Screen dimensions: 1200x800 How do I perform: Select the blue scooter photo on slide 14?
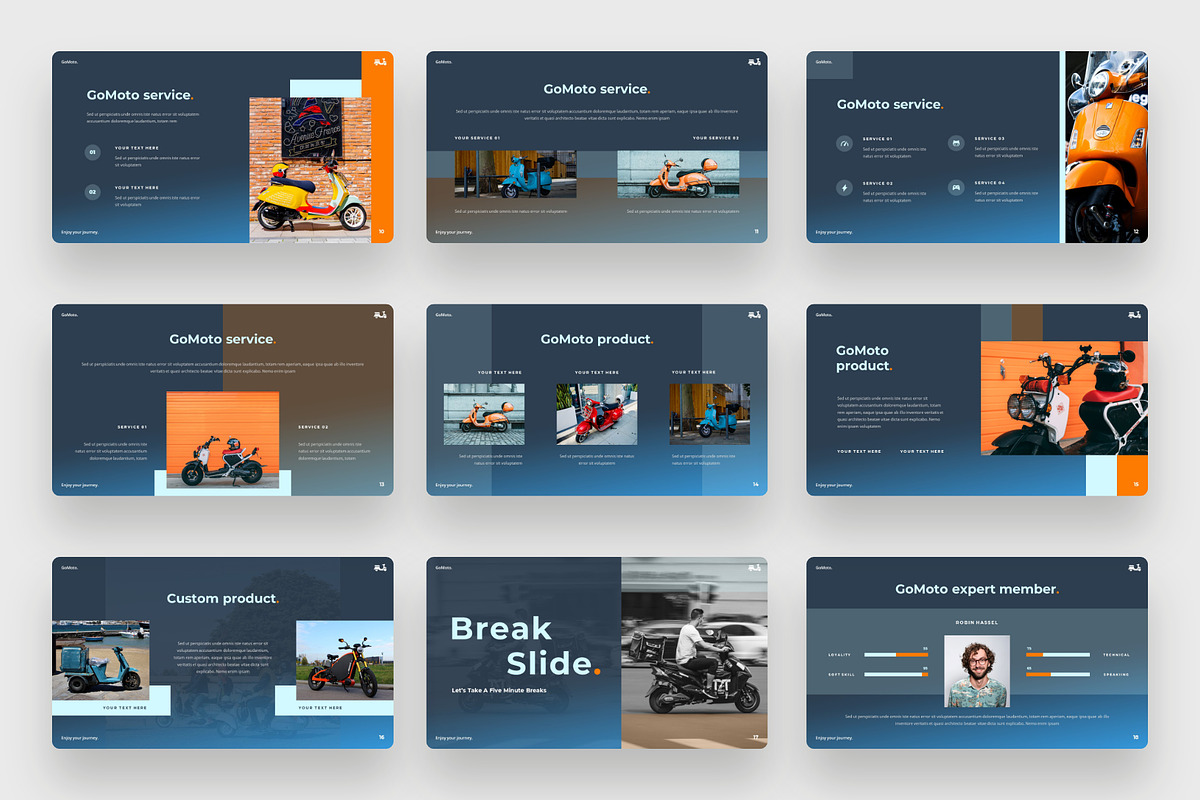click(710, 414)
